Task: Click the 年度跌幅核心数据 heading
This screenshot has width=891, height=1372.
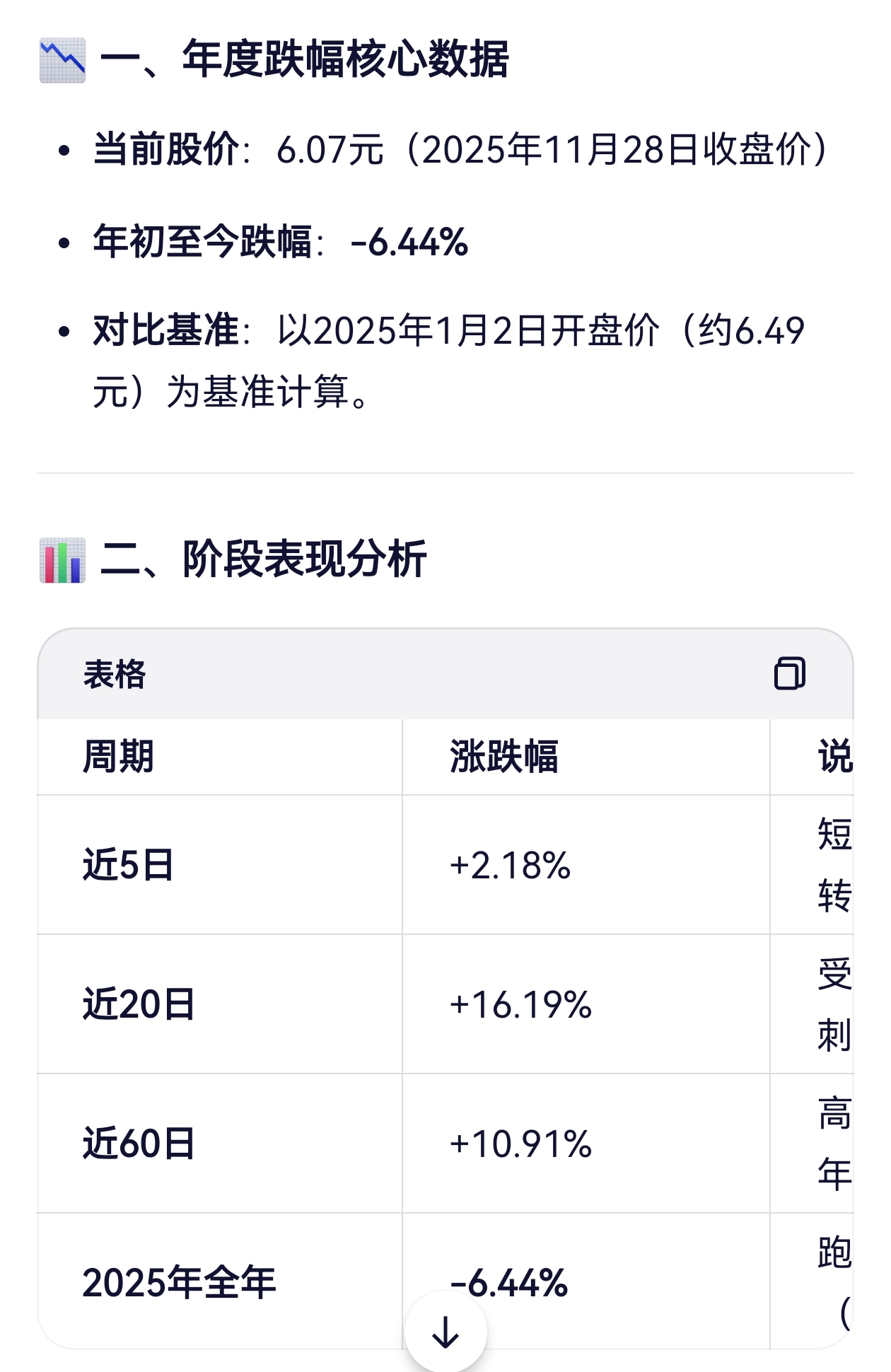Action: [345, 59]
